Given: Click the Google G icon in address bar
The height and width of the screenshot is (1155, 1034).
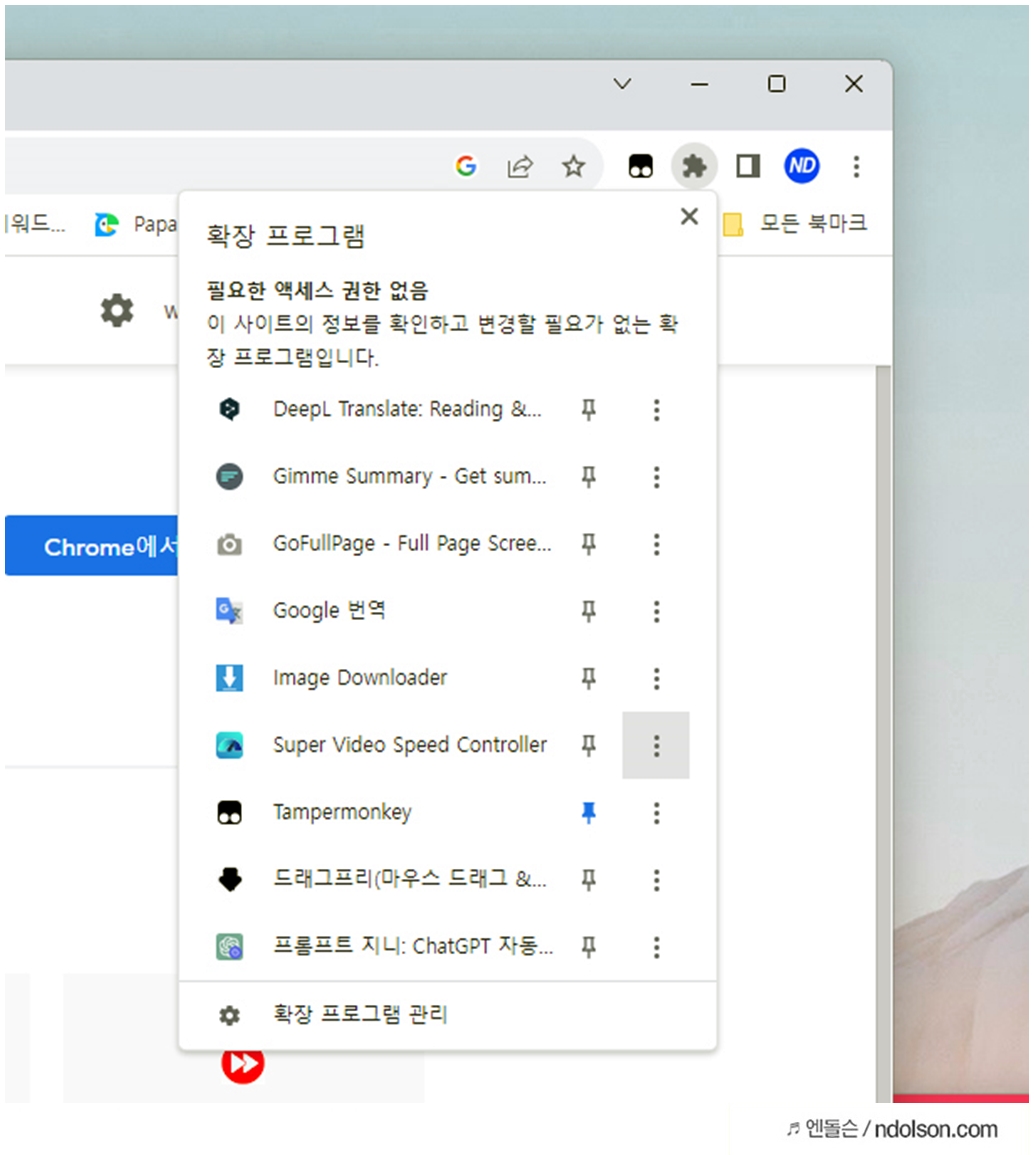Looking at the screenshot, I should pos(466,166).
